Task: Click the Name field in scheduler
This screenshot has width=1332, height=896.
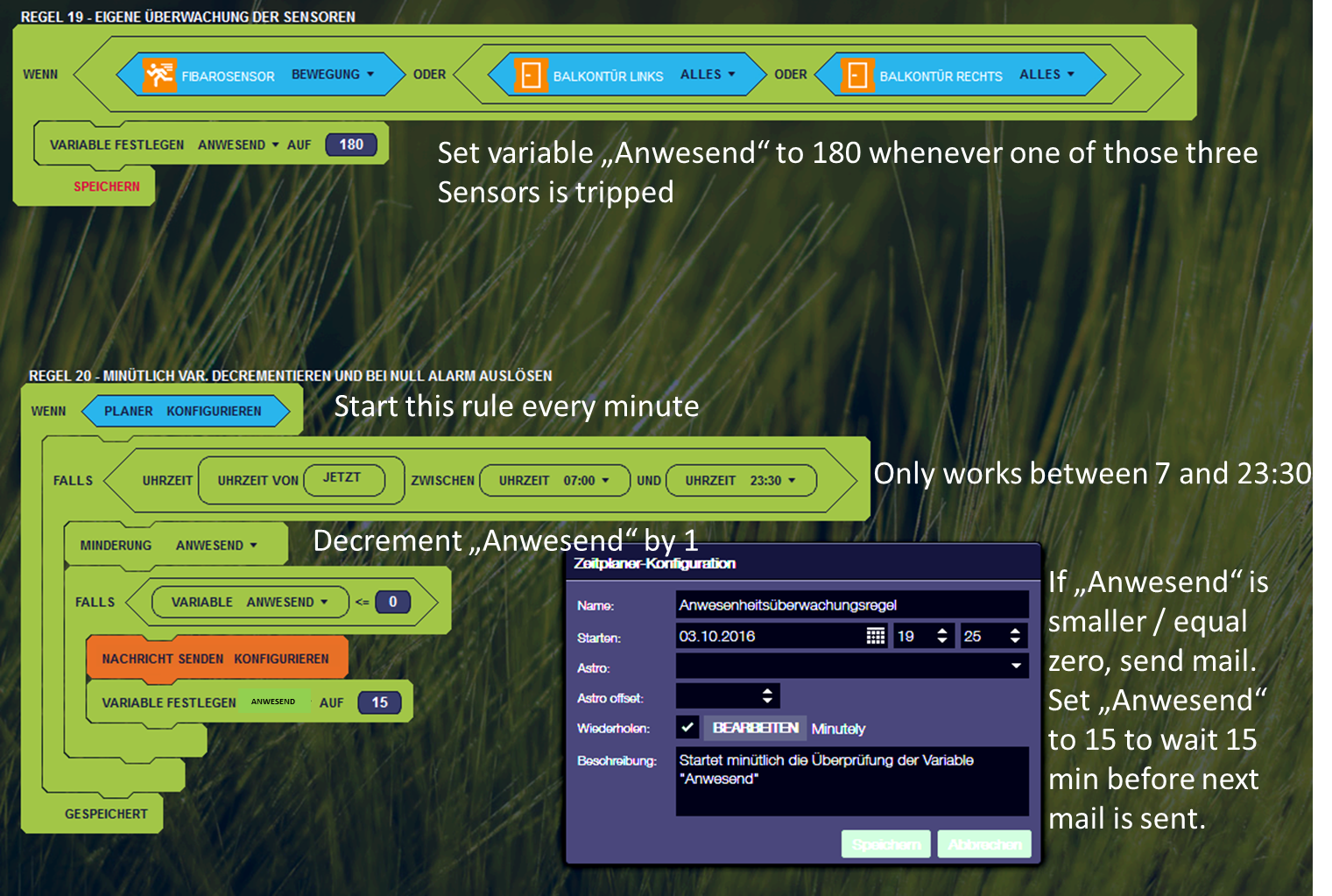Action: click(x=851, y=605)
